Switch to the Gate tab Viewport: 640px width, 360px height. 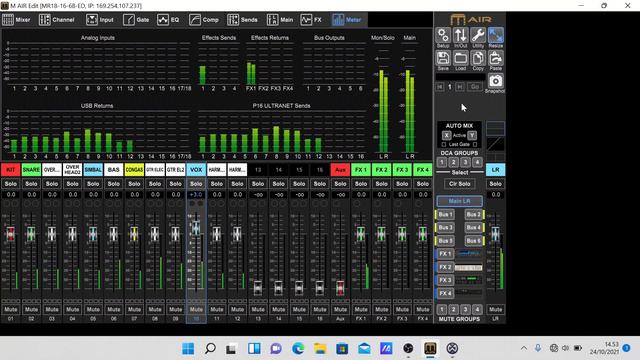[x=136, y=20]
